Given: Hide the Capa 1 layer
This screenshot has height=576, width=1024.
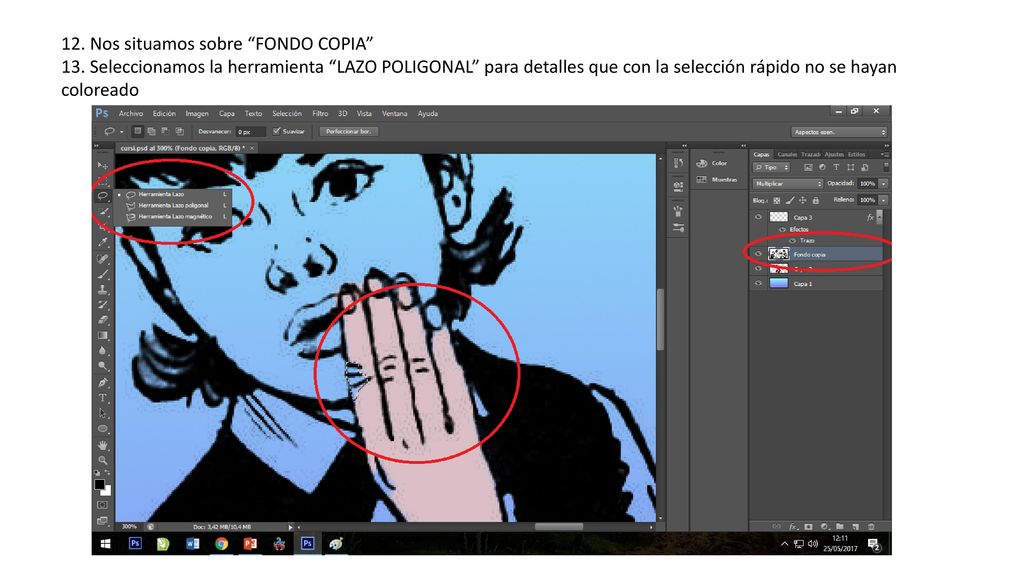Looking at the screenshot, I should (x=758, y=283).
